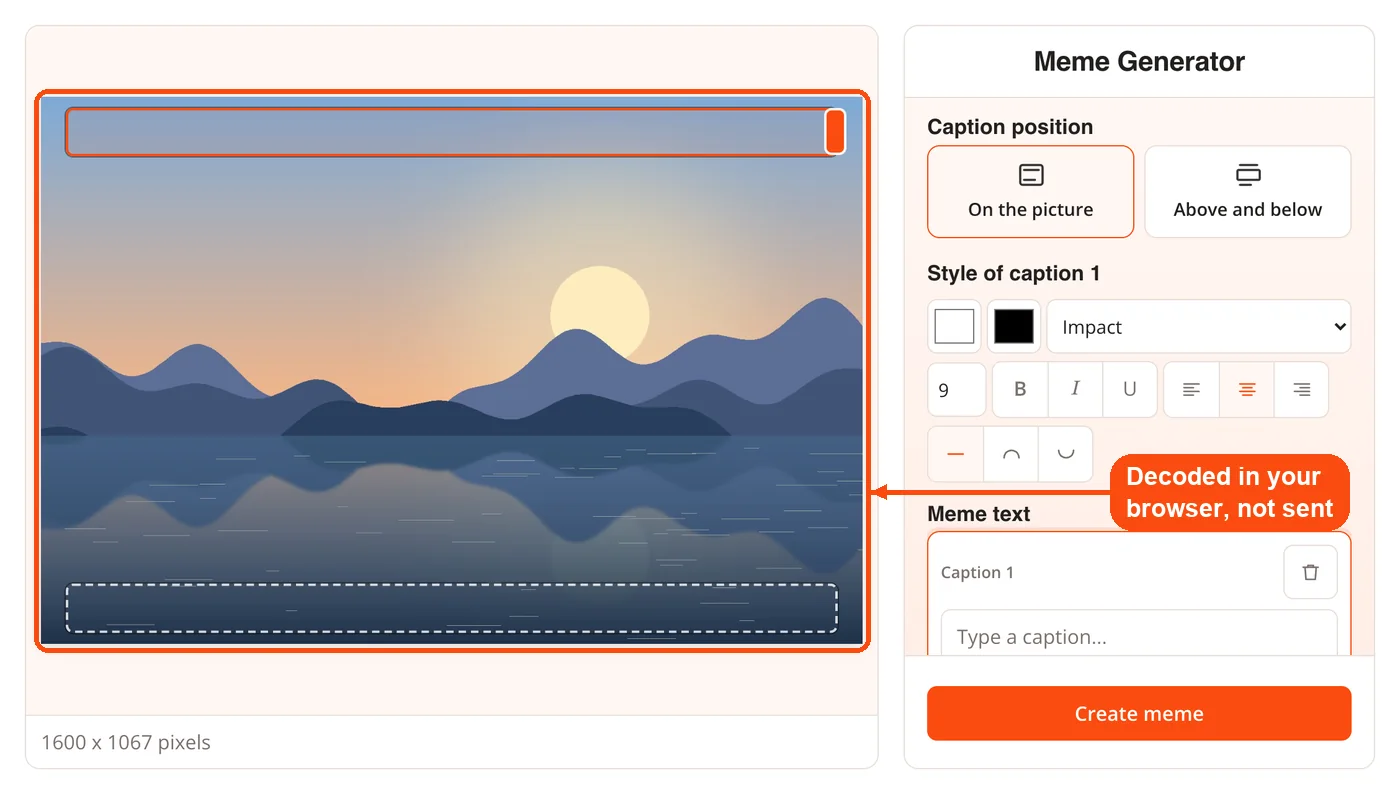The image size is (1400, 794).
Task: Select the upward arc text shape
Action: pyautogui.click(x=1012, y=454)
